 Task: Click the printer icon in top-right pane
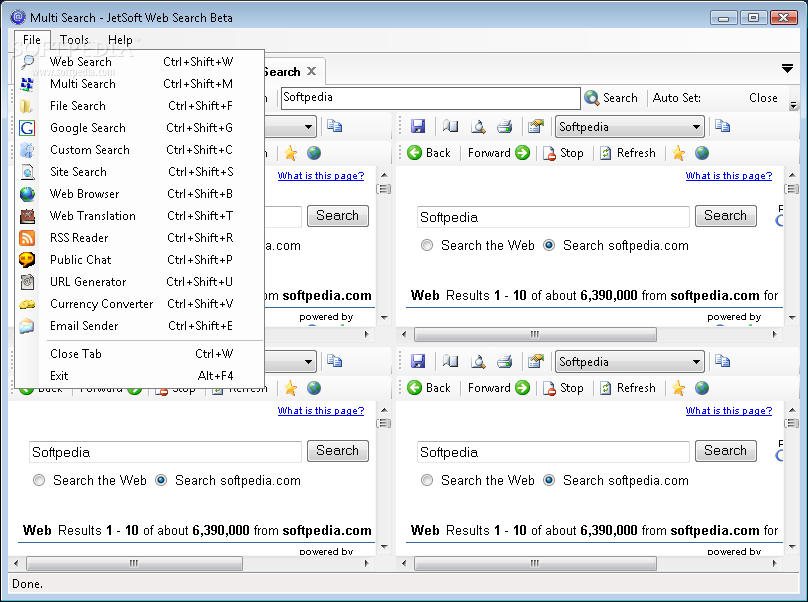click(x=504, y=126)
